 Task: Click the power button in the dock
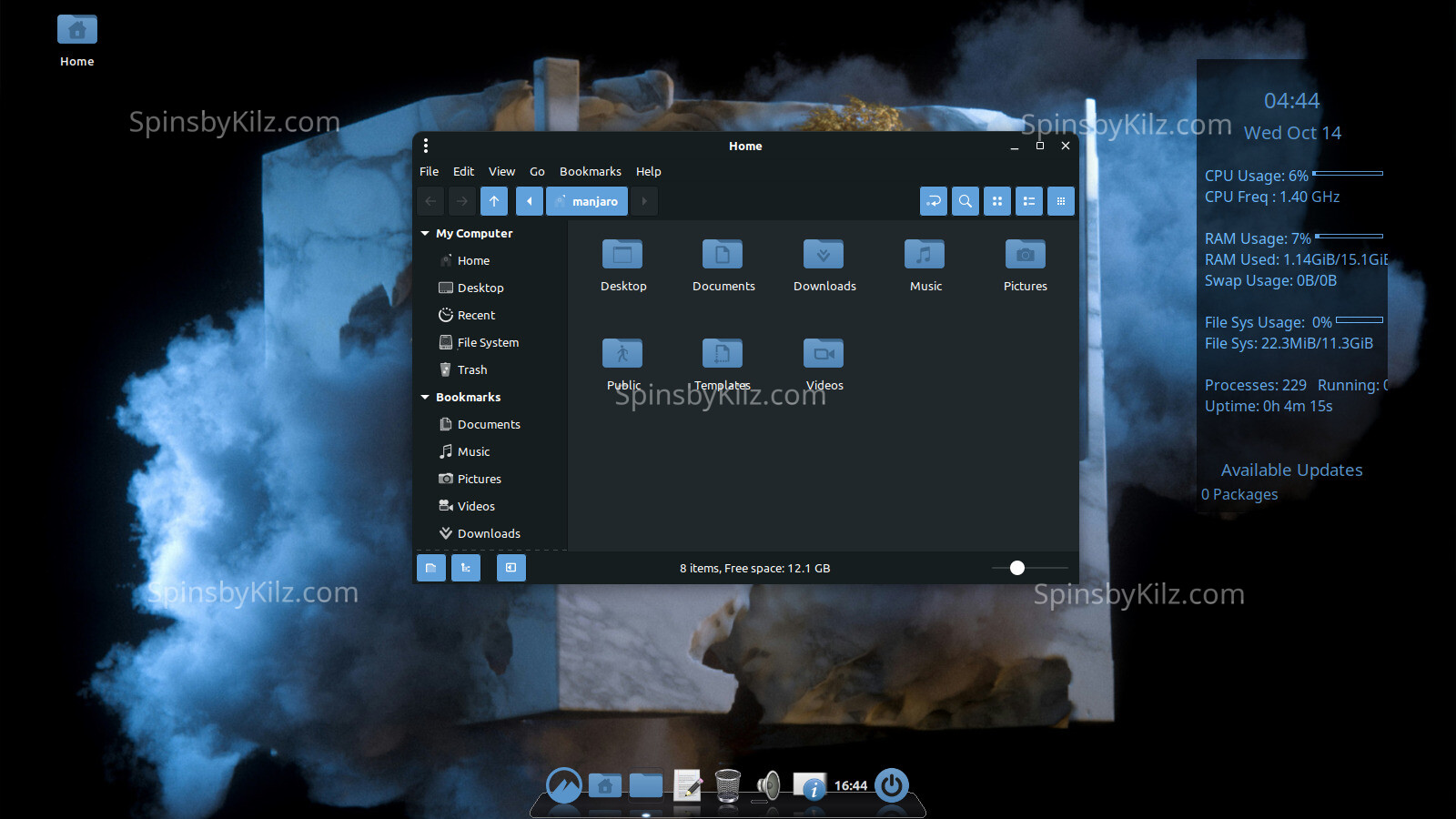[891, 784]
